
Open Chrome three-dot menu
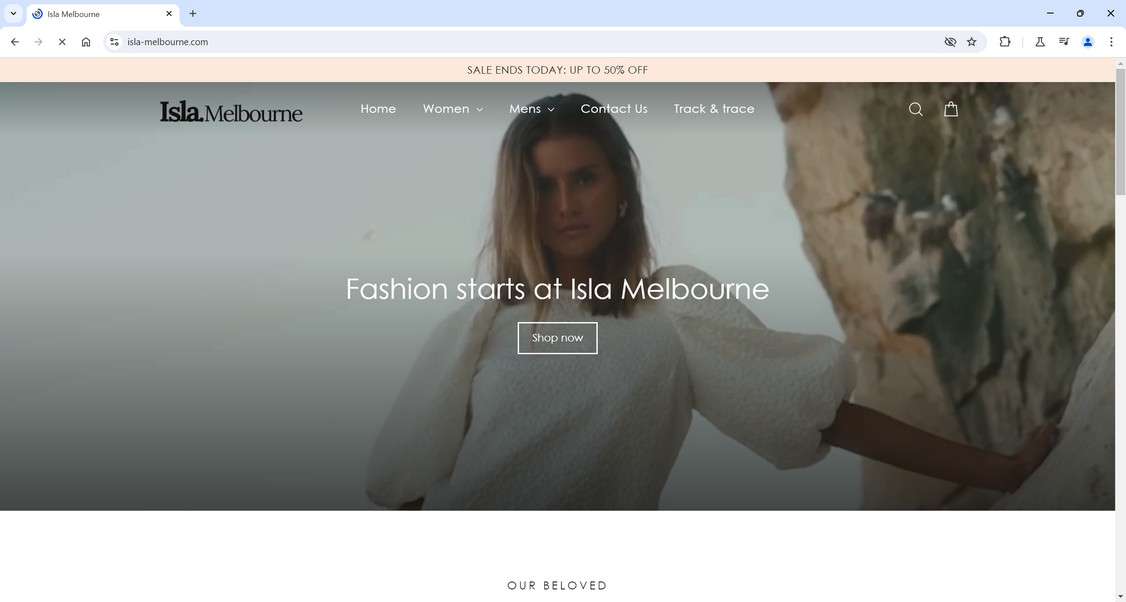1111,42
